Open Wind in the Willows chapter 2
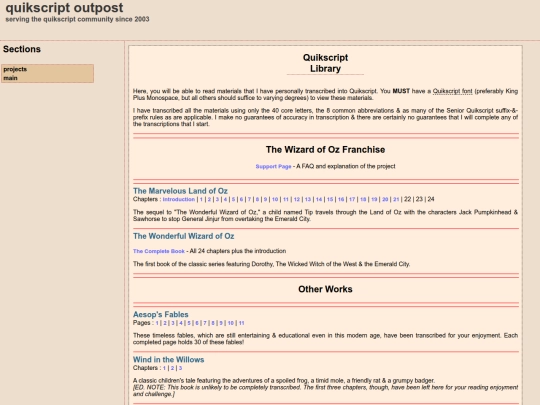 172,368
